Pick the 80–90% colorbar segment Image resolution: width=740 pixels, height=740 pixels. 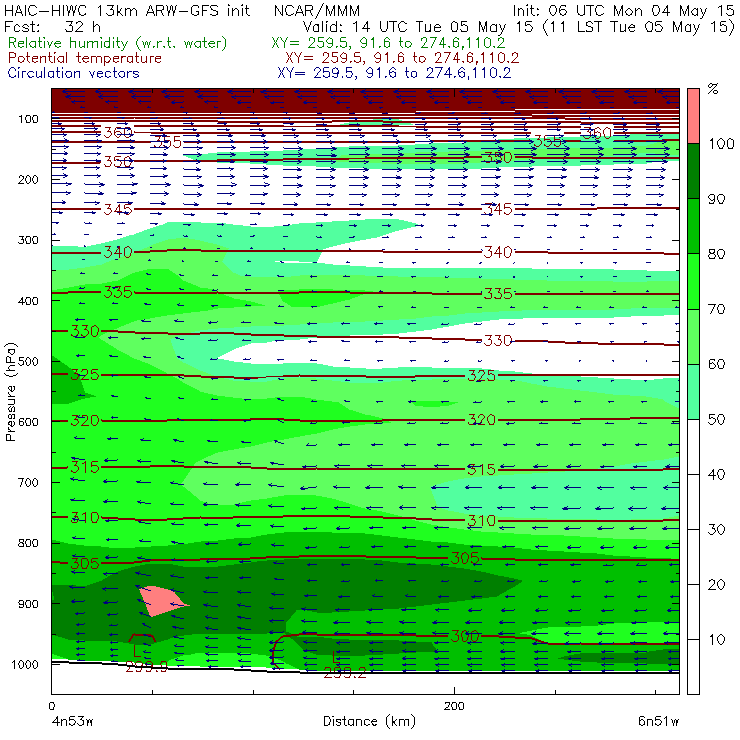click(693, 226)
